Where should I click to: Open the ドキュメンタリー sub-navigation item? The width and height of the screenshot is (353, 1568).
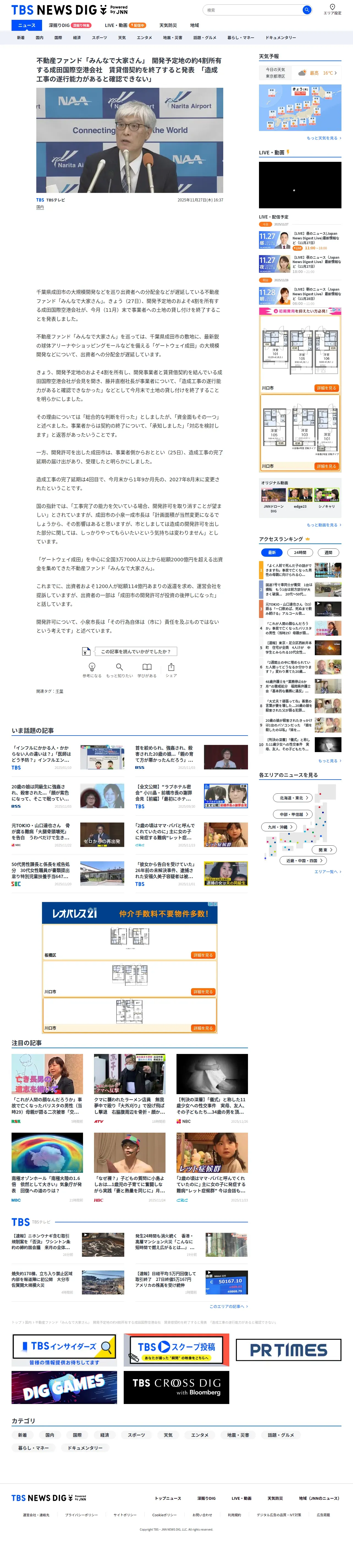click(281, 38)
